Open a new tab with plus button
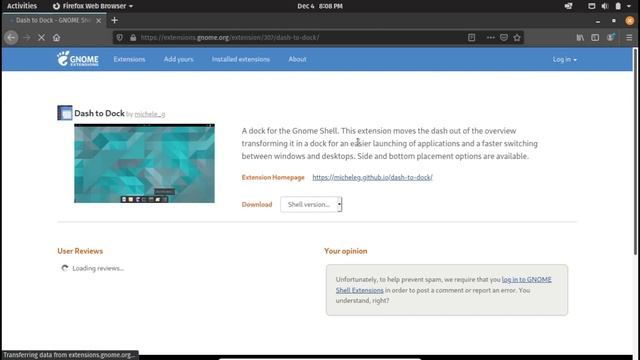The width and height of the screenshot is (640, 360). [115, 20]
